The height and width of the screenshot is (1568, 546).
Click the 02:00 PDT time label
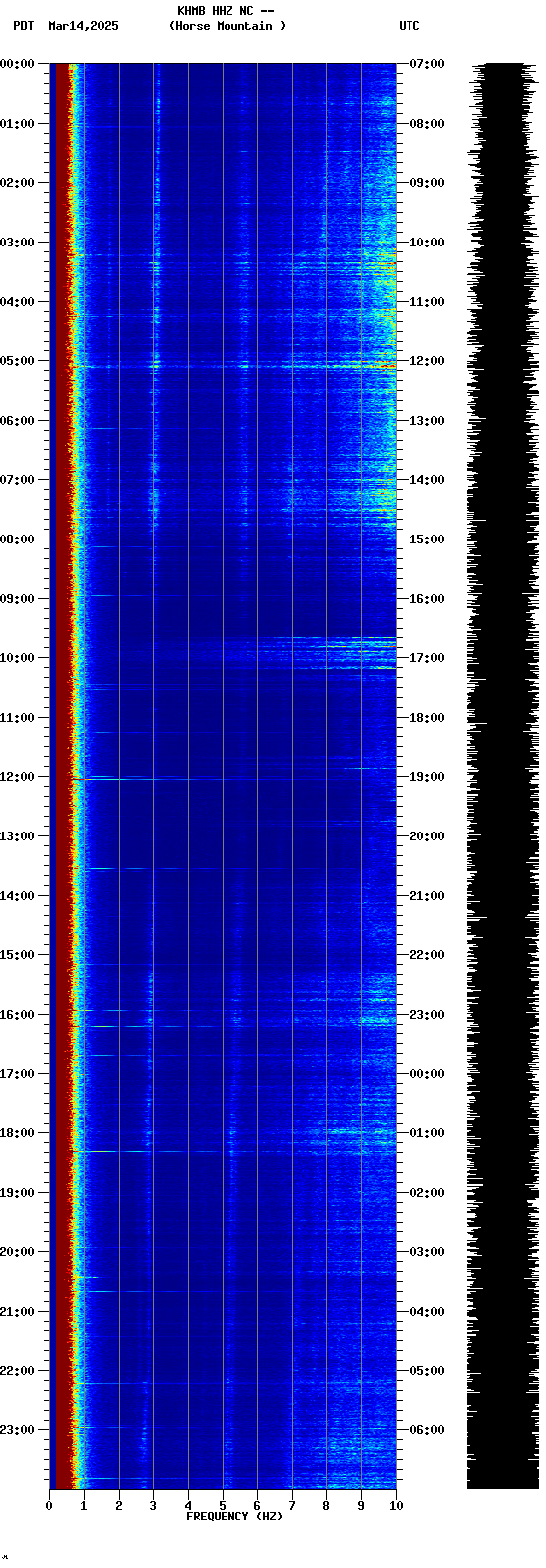point(17,183)
